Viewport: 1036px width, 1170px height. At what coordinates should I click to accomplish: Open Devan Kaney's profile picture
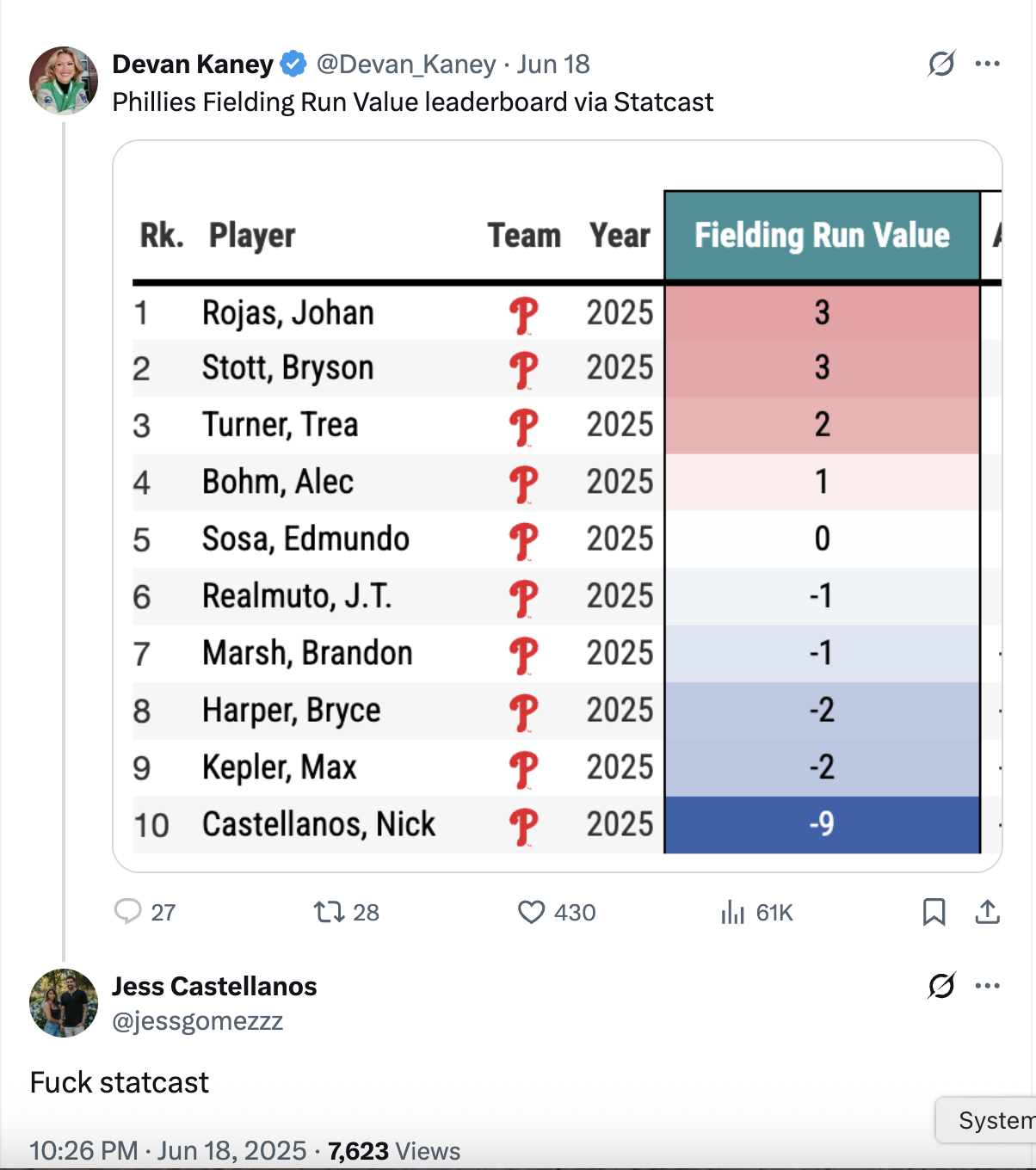click(64, 81)
